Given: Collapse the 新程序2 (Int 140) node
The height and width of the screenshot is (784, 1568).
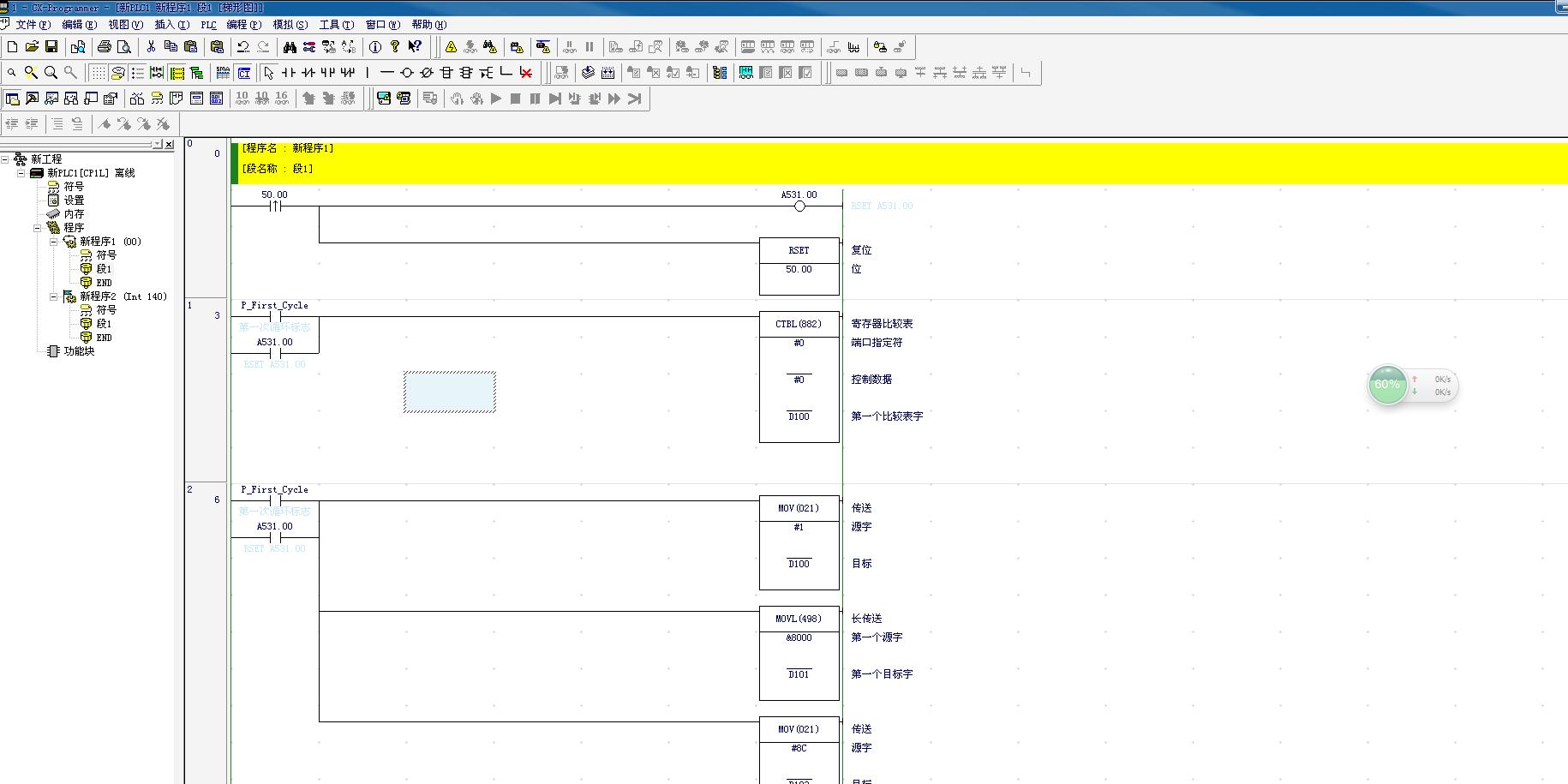Looking at the screenshot, I should pyautogui.click(x=53, y=296).
